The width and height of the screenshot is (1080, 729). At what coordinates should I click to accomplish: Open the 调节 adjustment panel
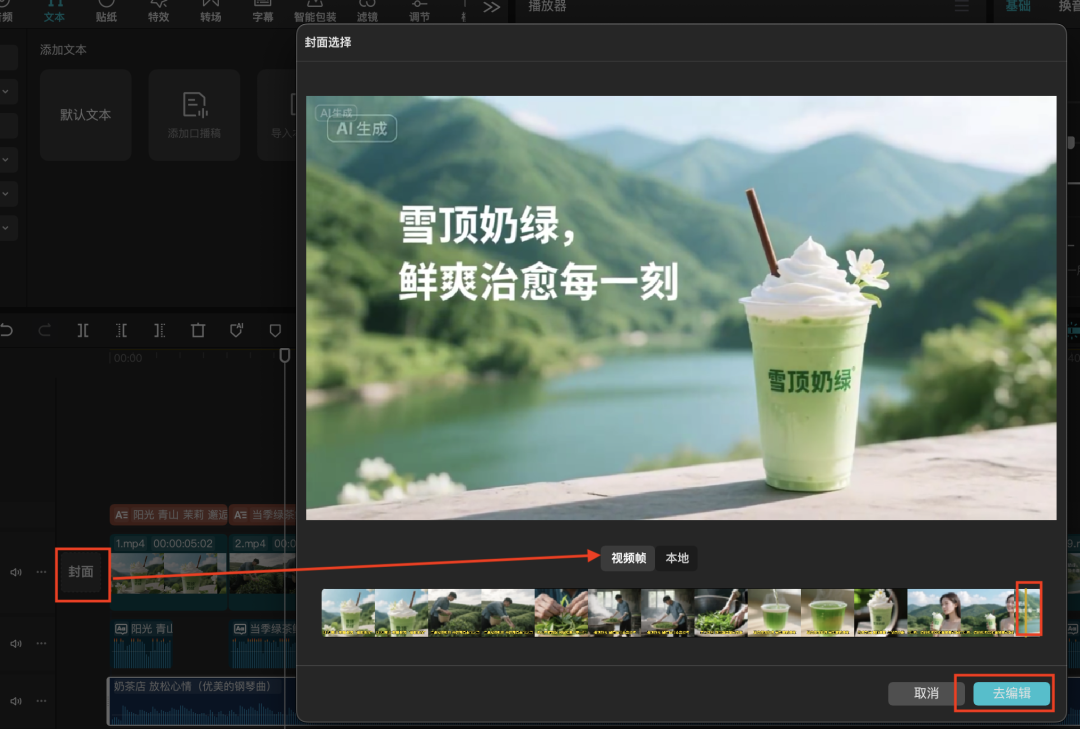pyautogui.click(x=419, y=10)
